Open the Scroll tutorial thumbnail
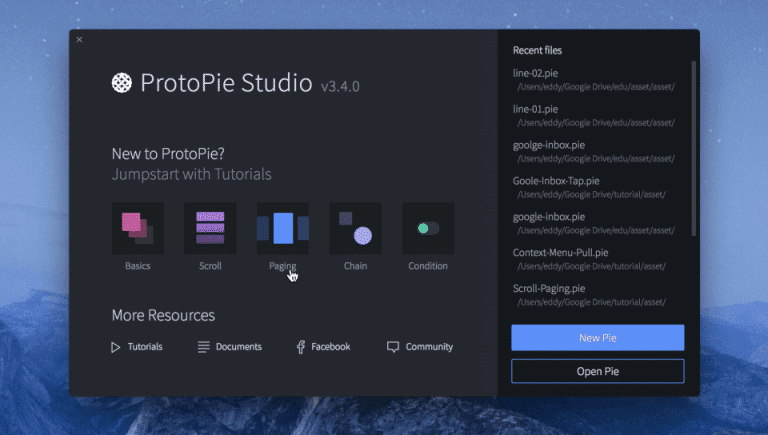This screenshot has width=768, height=435. pyautogui.click(x=210, y=228)
